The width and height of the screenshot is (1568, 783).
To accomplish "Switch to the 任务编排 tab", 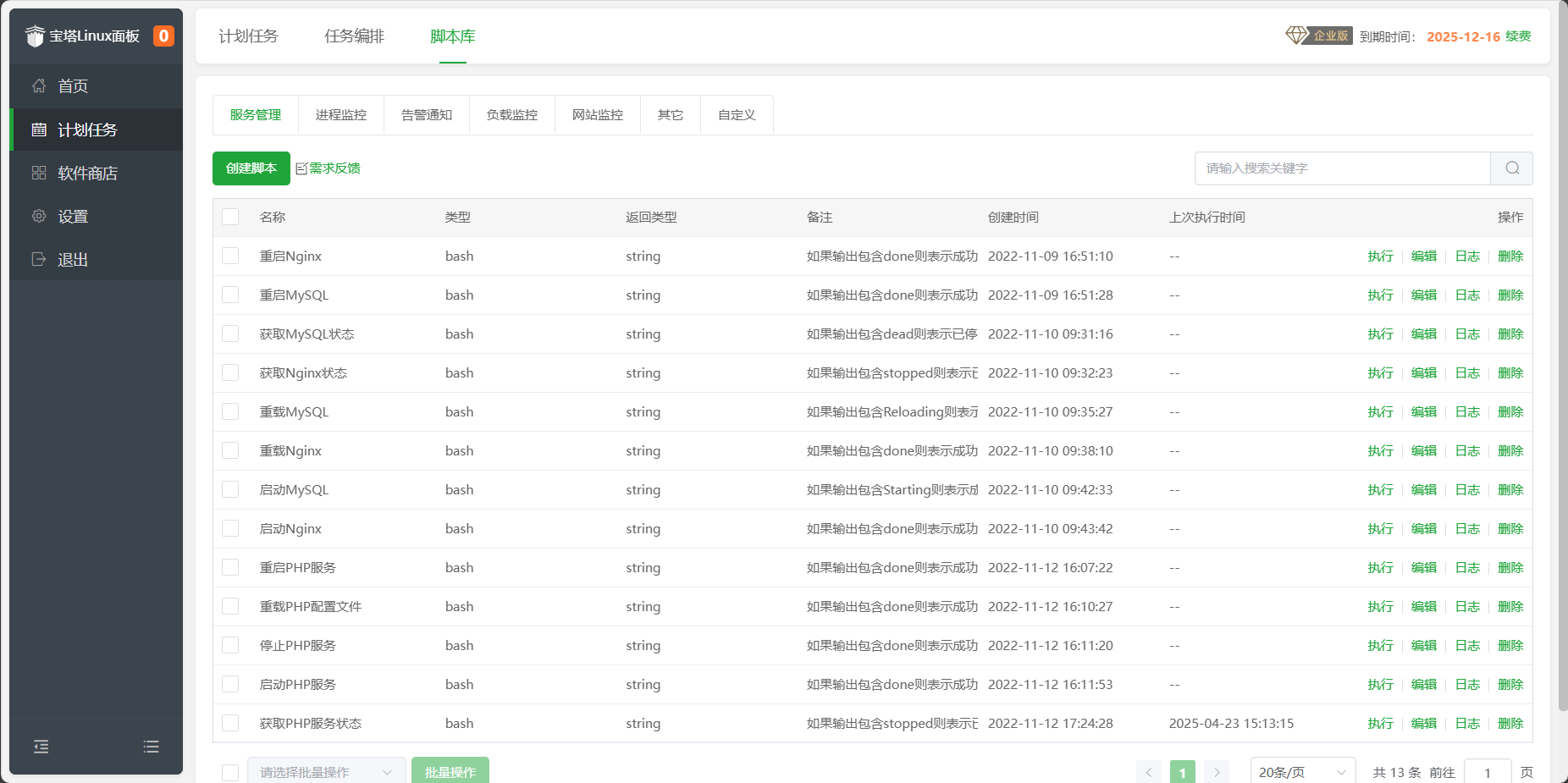I will [355, 36].
